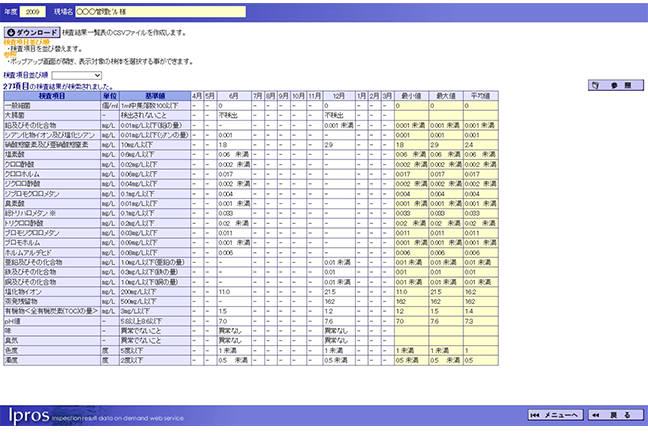Click the 基準値 column header

(155, 96)
